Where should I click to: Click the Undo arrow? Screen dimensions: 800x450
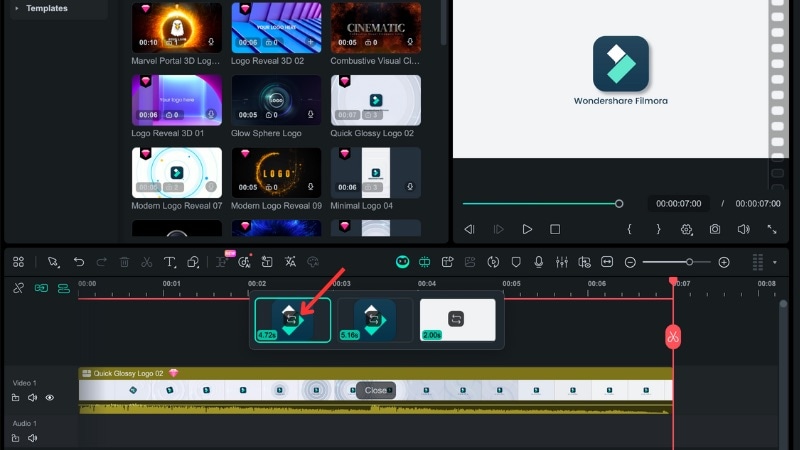pos(79,262)
